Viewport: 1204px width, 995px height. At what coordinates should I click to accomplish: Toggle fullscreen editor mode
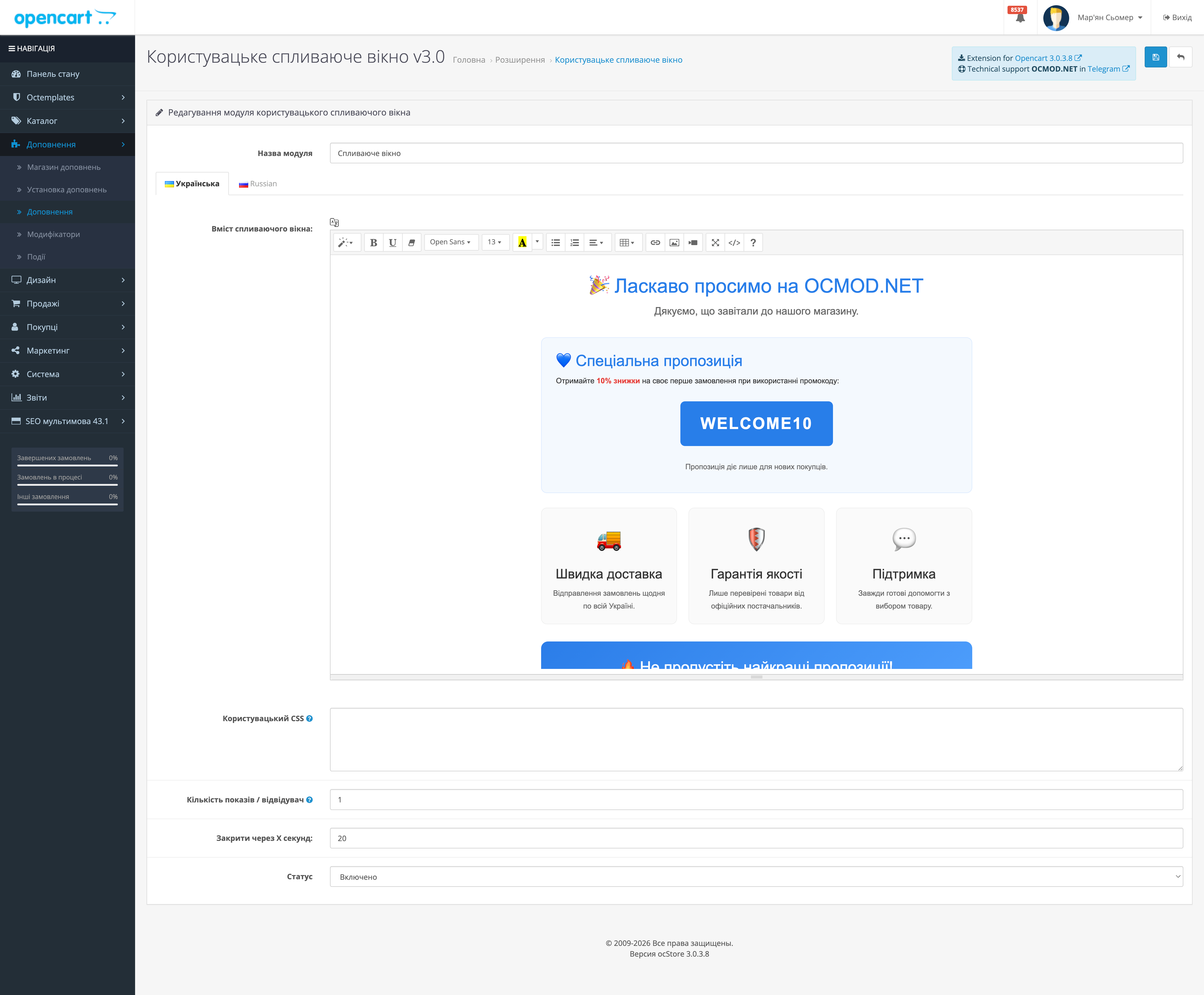[x=716, y=242]
